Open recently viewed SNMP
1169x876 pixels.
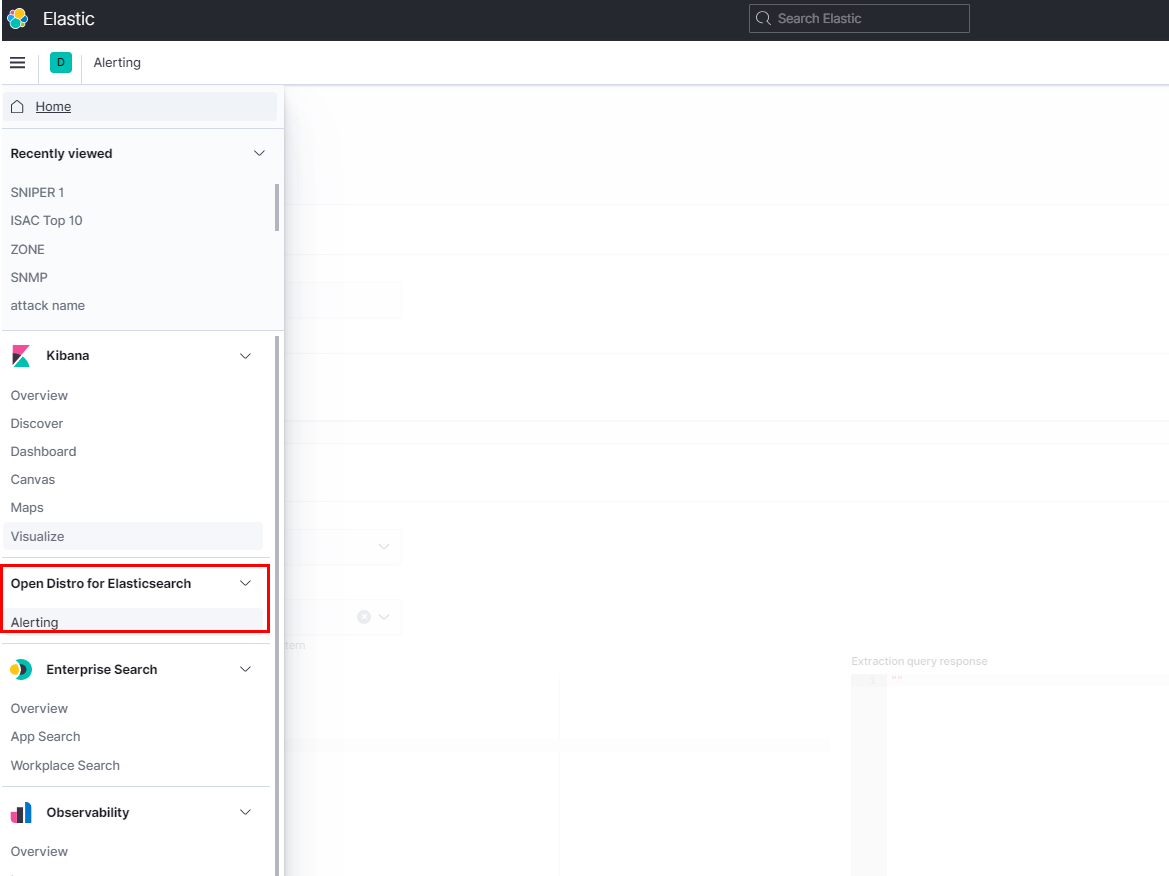29,277
